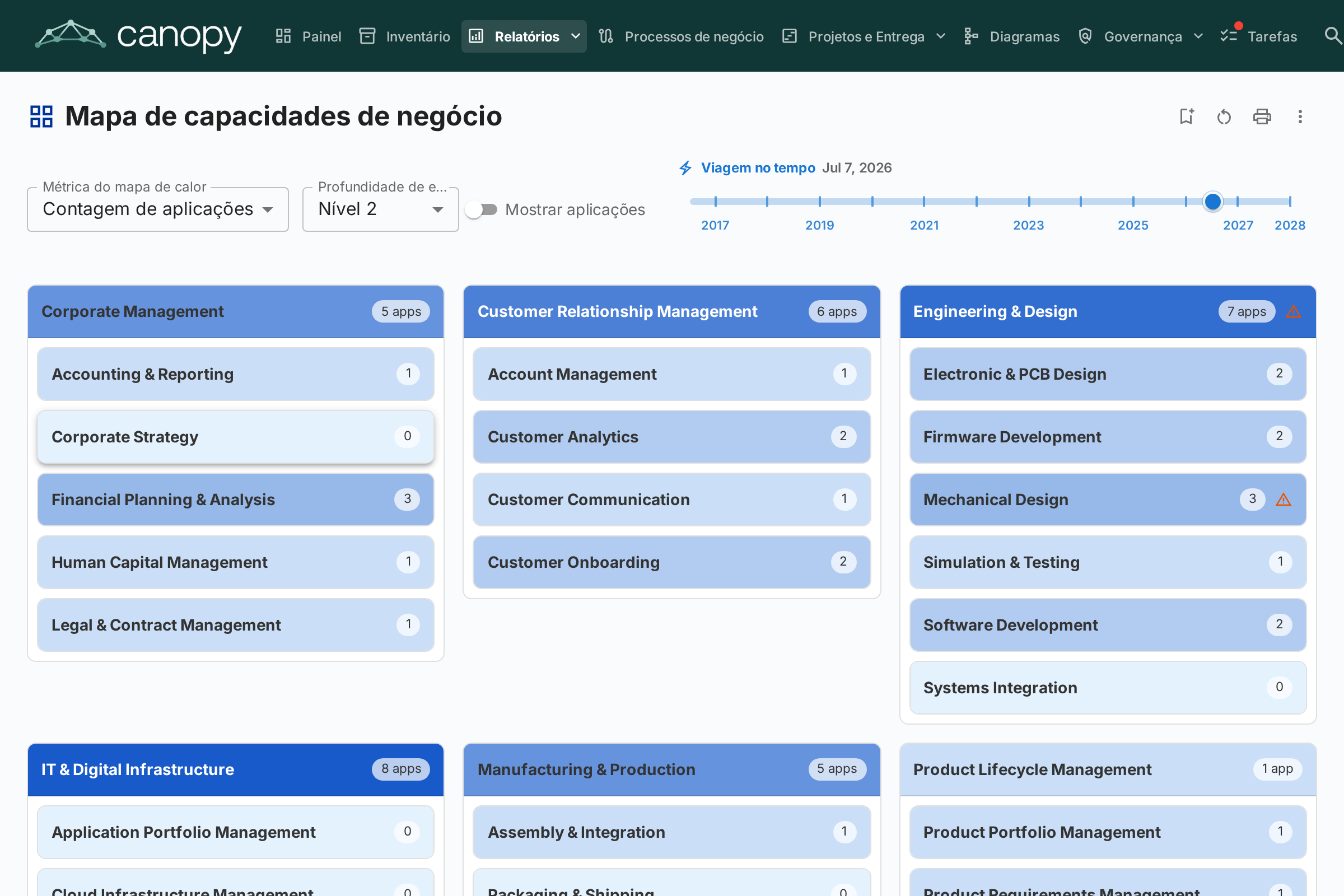Open Financial Planning & Analysis card
The width and height of the screenshot is (1344, 896).
[x=235, y=500]
